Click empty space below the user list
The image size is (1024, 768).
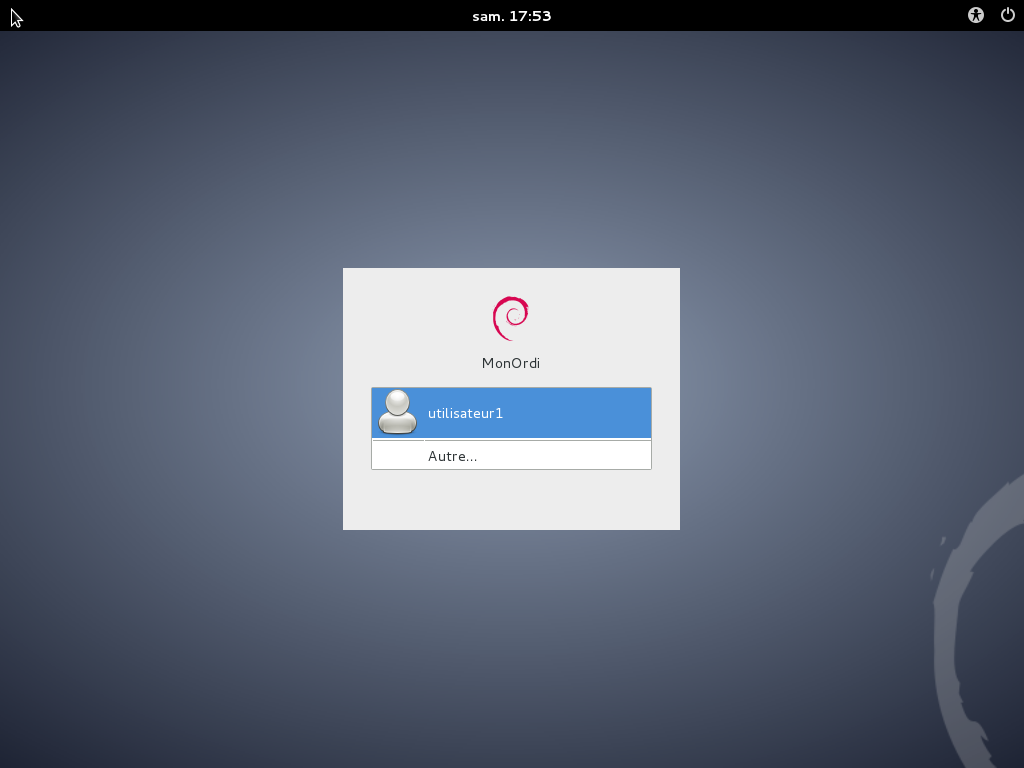pyautogui.click(x=511, y=500)
